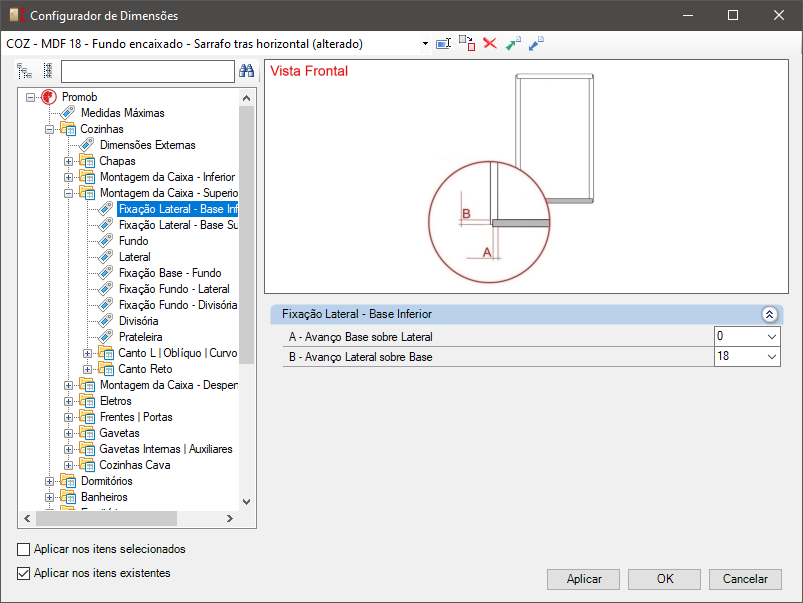Click the expand all tree nodes icon
The height and width of the screenshot is (603, 803).
point(25,71)
